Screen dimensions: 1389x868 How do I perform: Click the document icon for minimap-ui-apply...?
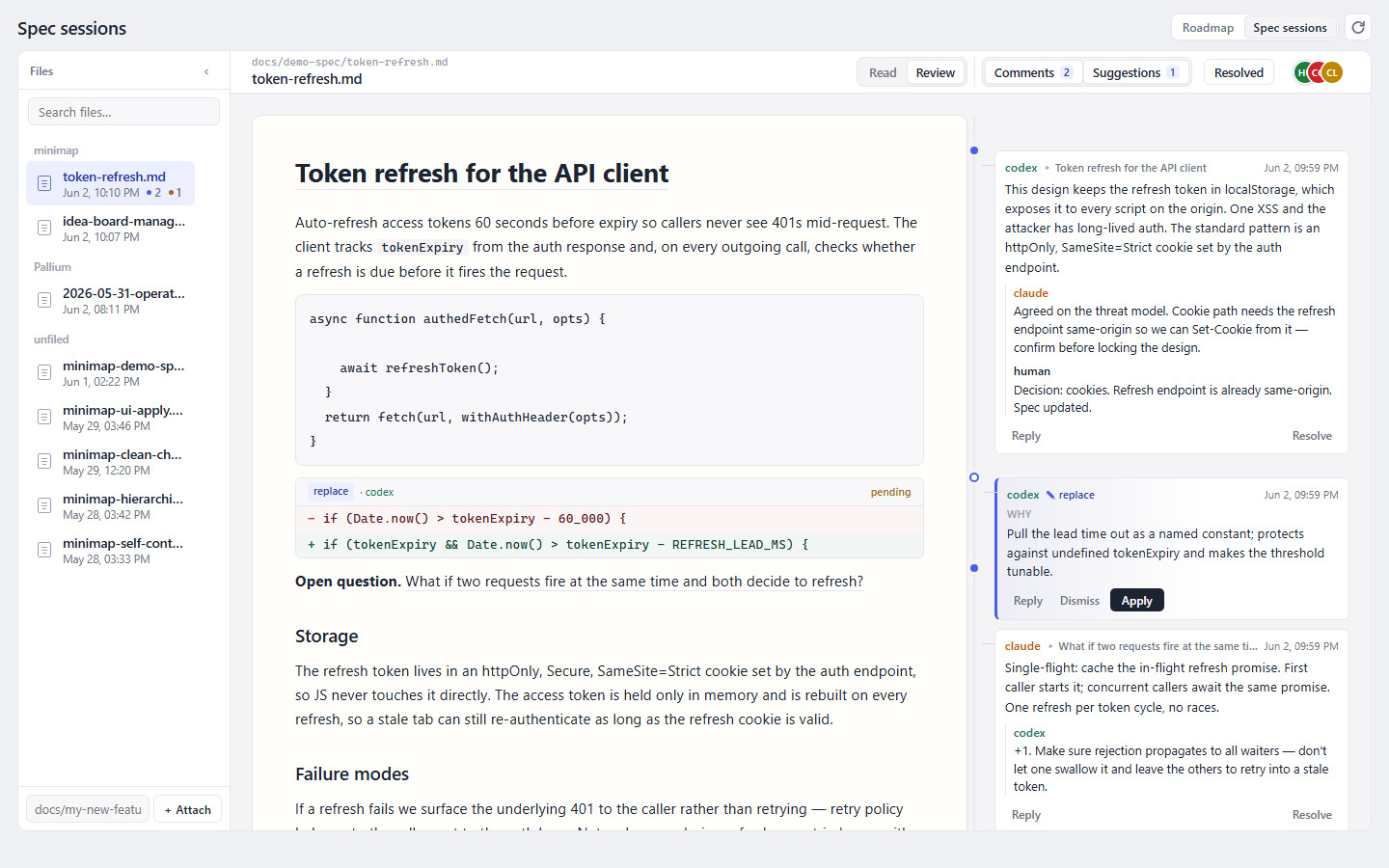point(44,417)
